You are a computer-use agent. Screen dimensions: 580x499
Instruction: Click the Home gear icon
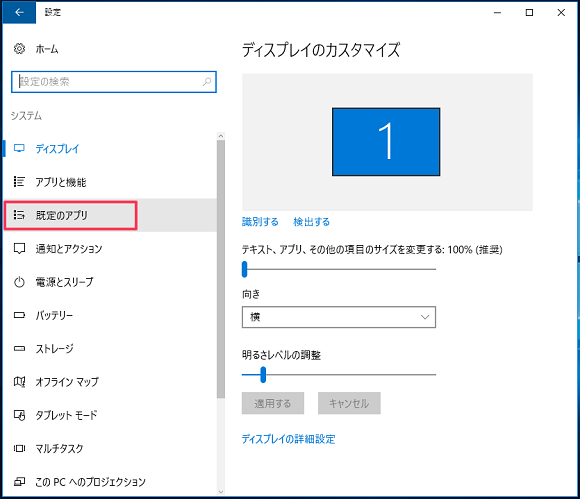pyautogui.click(x=19, y=49)
